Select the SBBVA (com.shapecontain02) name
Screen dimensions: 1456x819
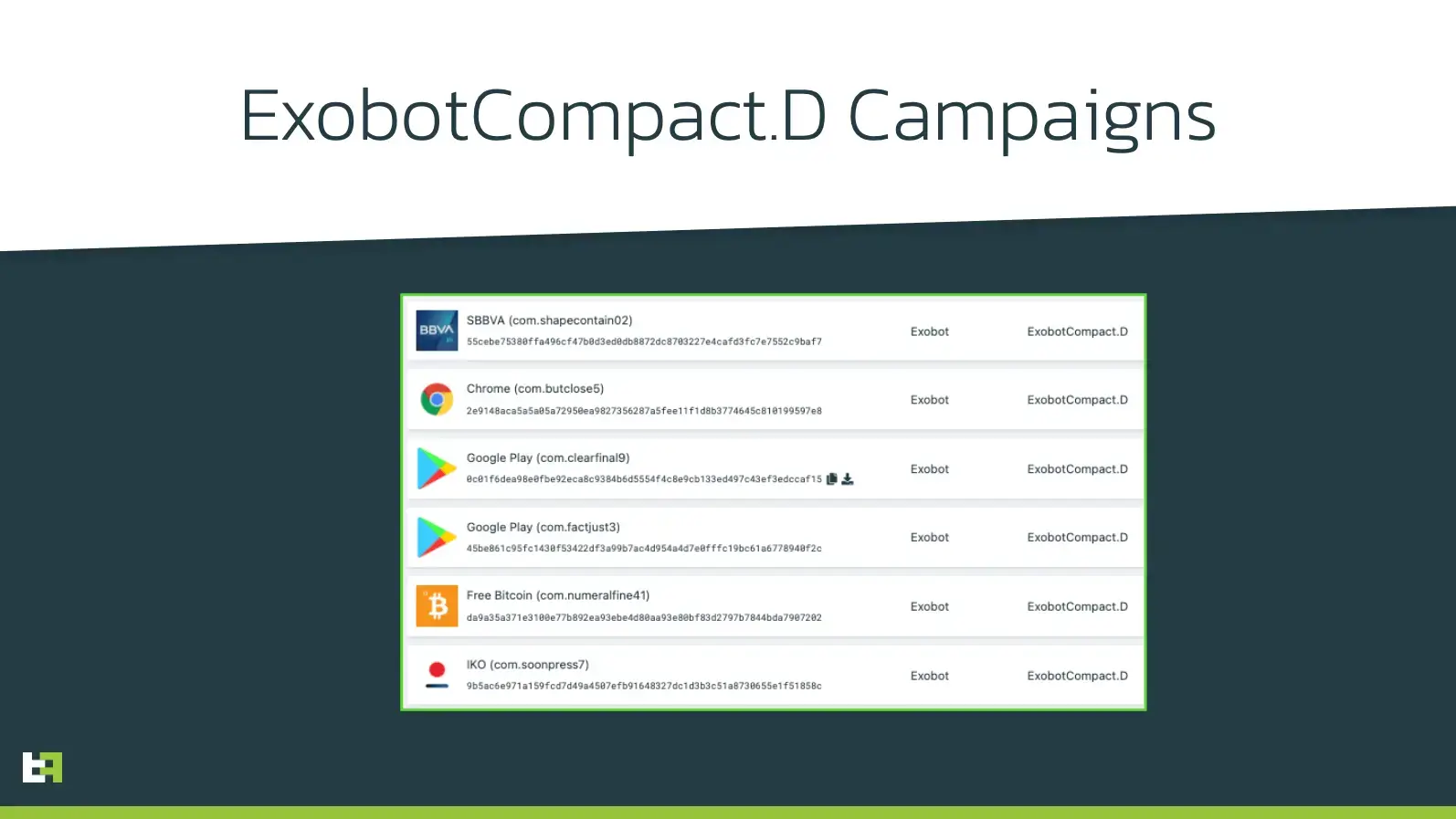[549, 320]
